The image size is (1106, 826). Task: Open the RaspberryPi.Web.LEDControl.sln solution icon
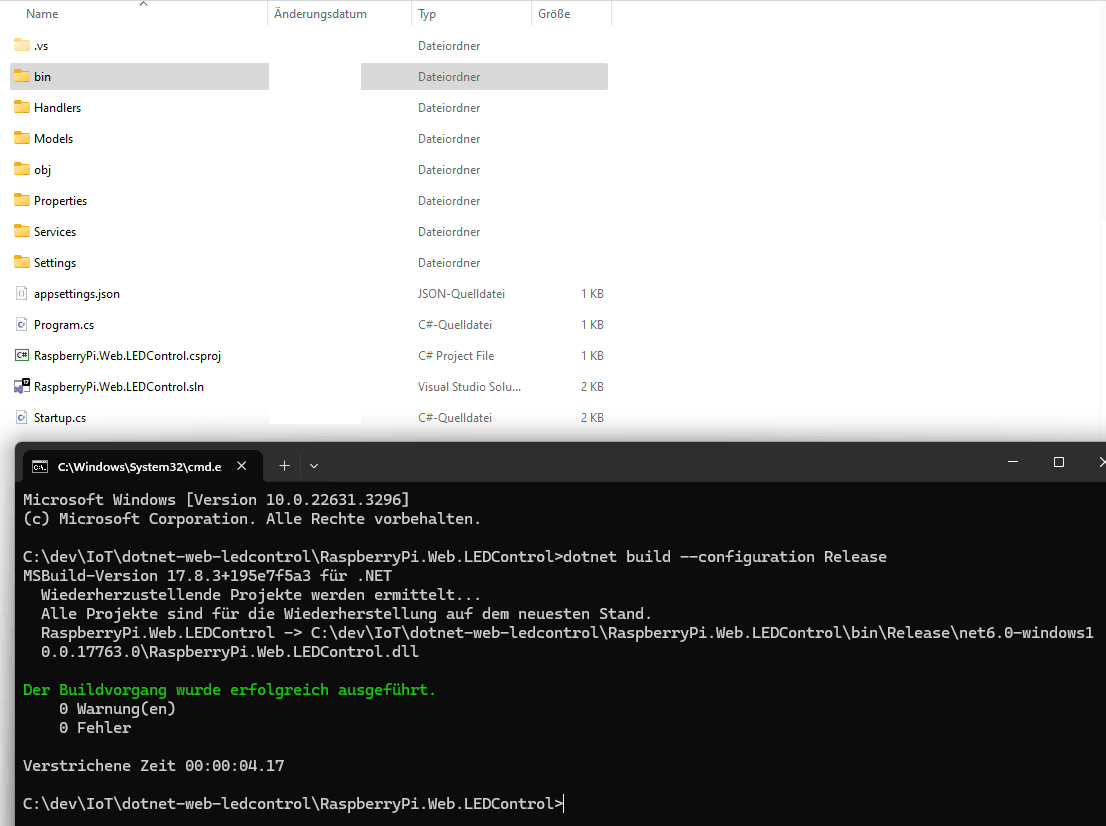[22, 387]
